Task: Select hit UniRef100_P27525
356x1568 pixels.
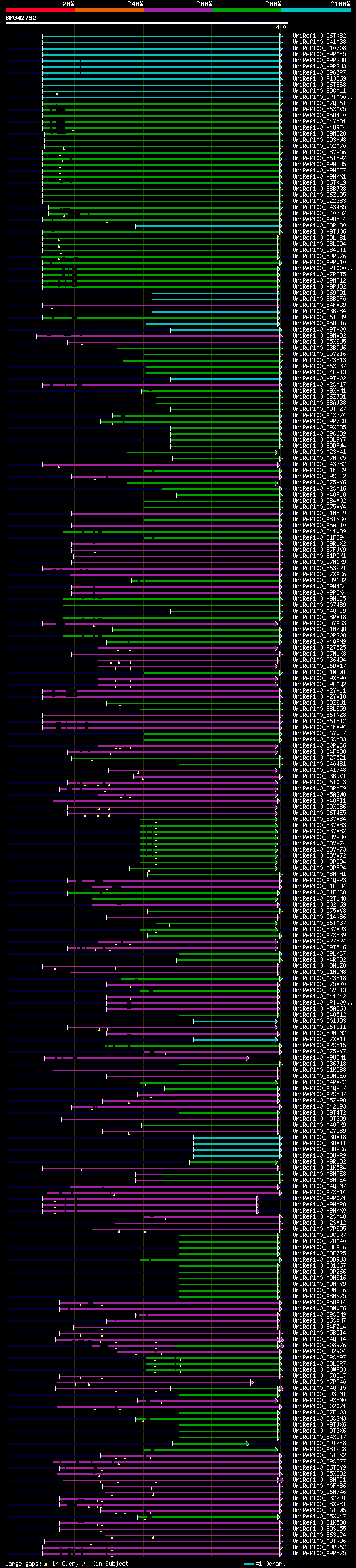Action: (319, 647)
